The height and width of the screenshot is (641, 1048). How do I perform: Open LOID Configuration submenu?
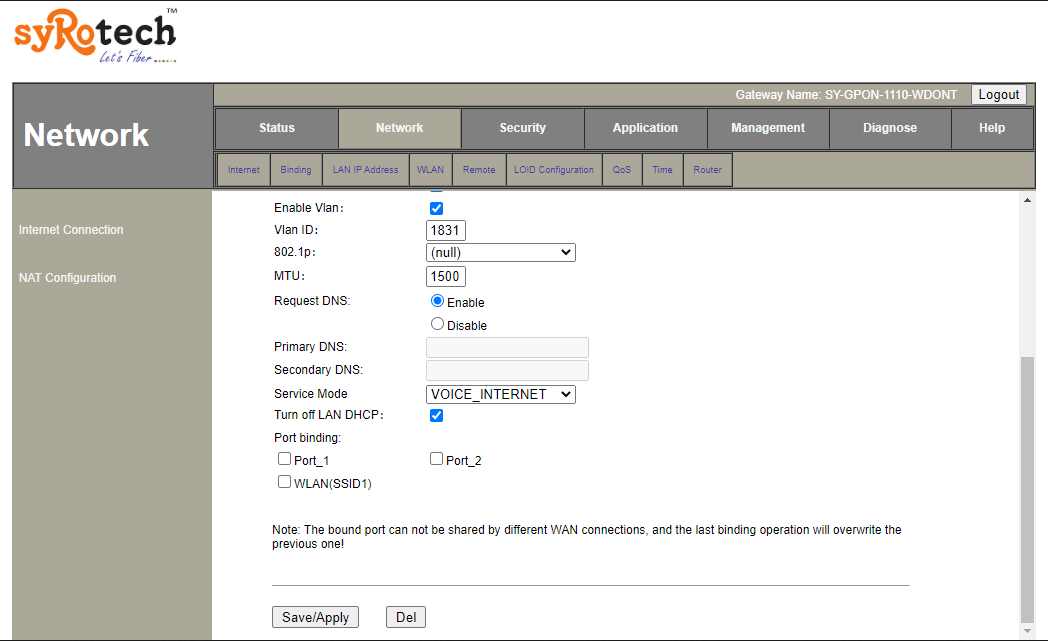pyautogui.click(x=553, y=170)
